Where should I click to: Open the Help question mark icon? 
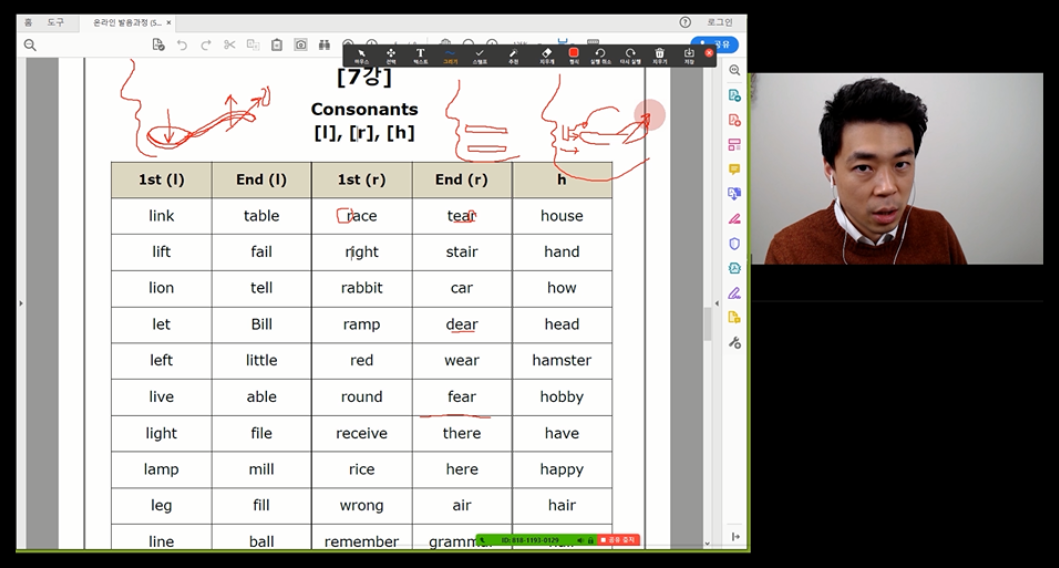[685, 22]
